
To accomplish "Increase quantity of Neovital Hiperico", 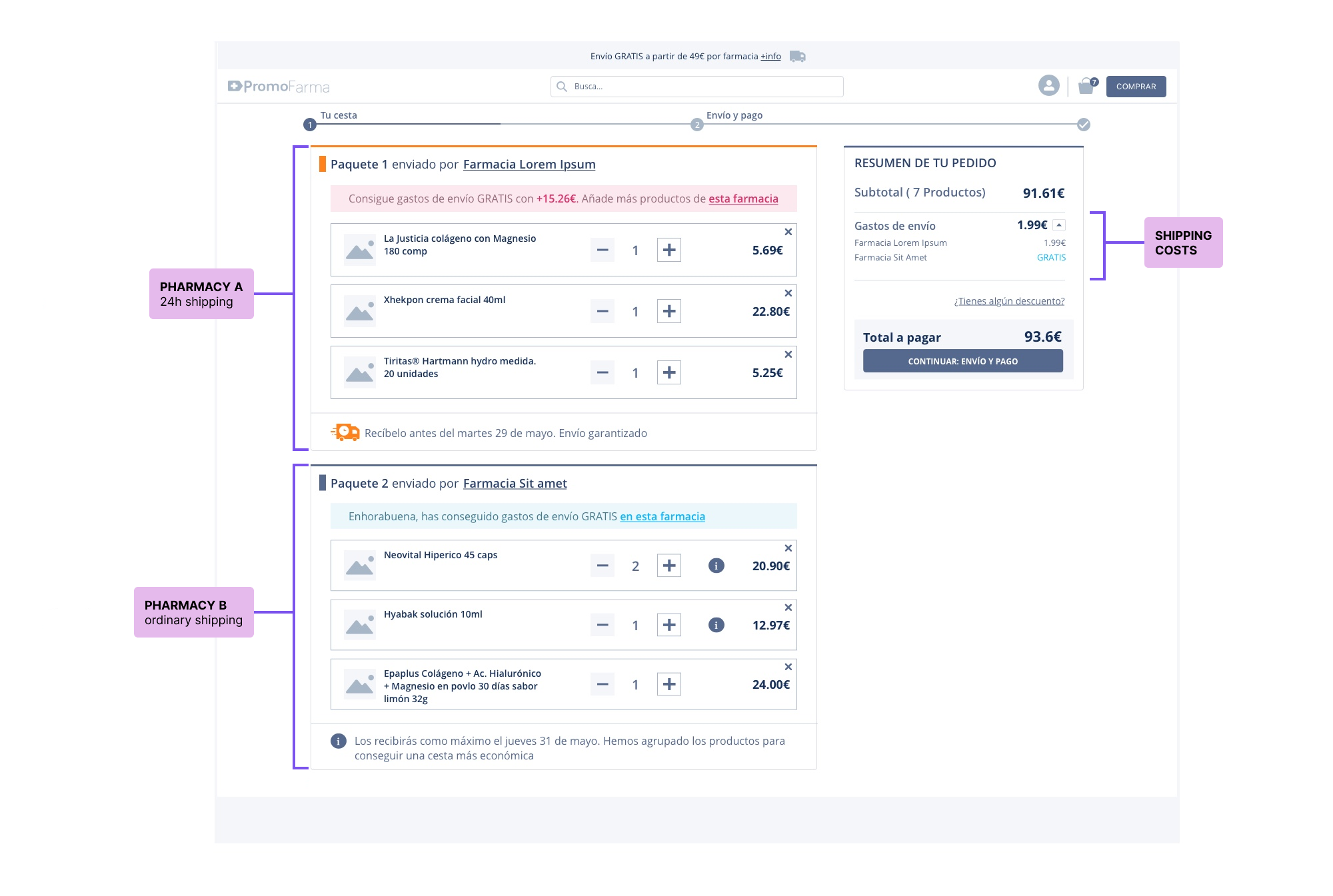I will point(669,566).
